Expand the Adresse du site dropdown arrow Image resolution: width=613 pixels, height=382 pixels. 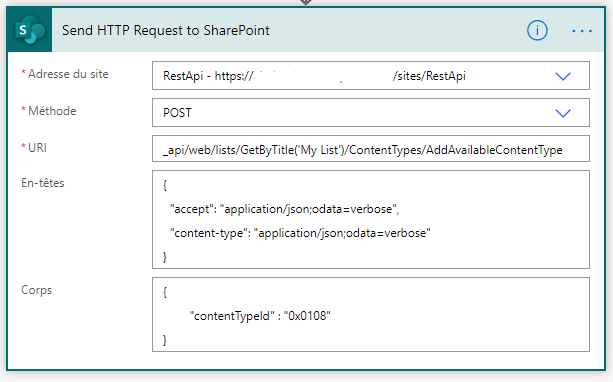tap(563, 76)
